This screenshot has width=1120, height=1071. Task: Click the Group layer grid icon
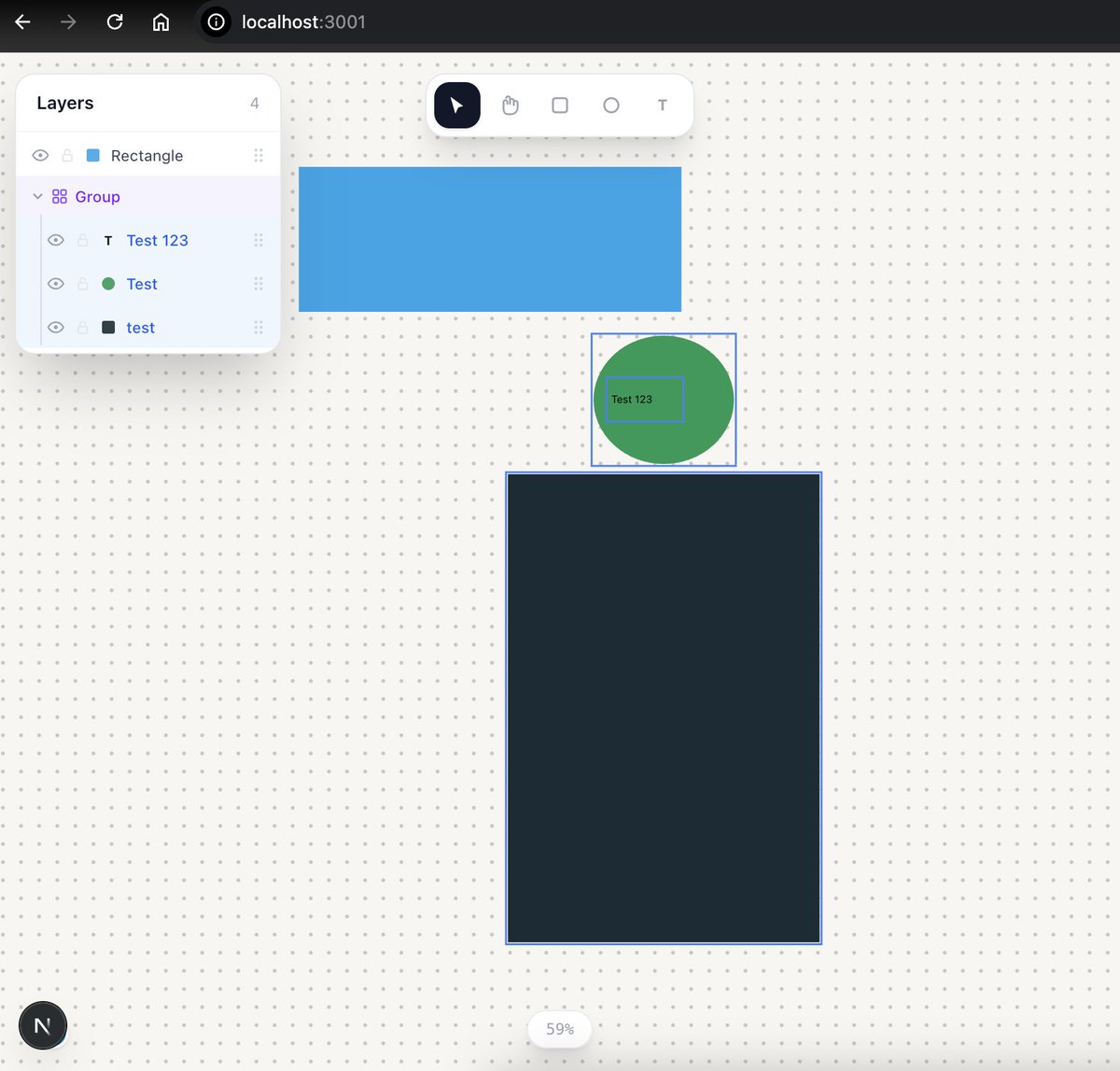[x=60, y=196]
